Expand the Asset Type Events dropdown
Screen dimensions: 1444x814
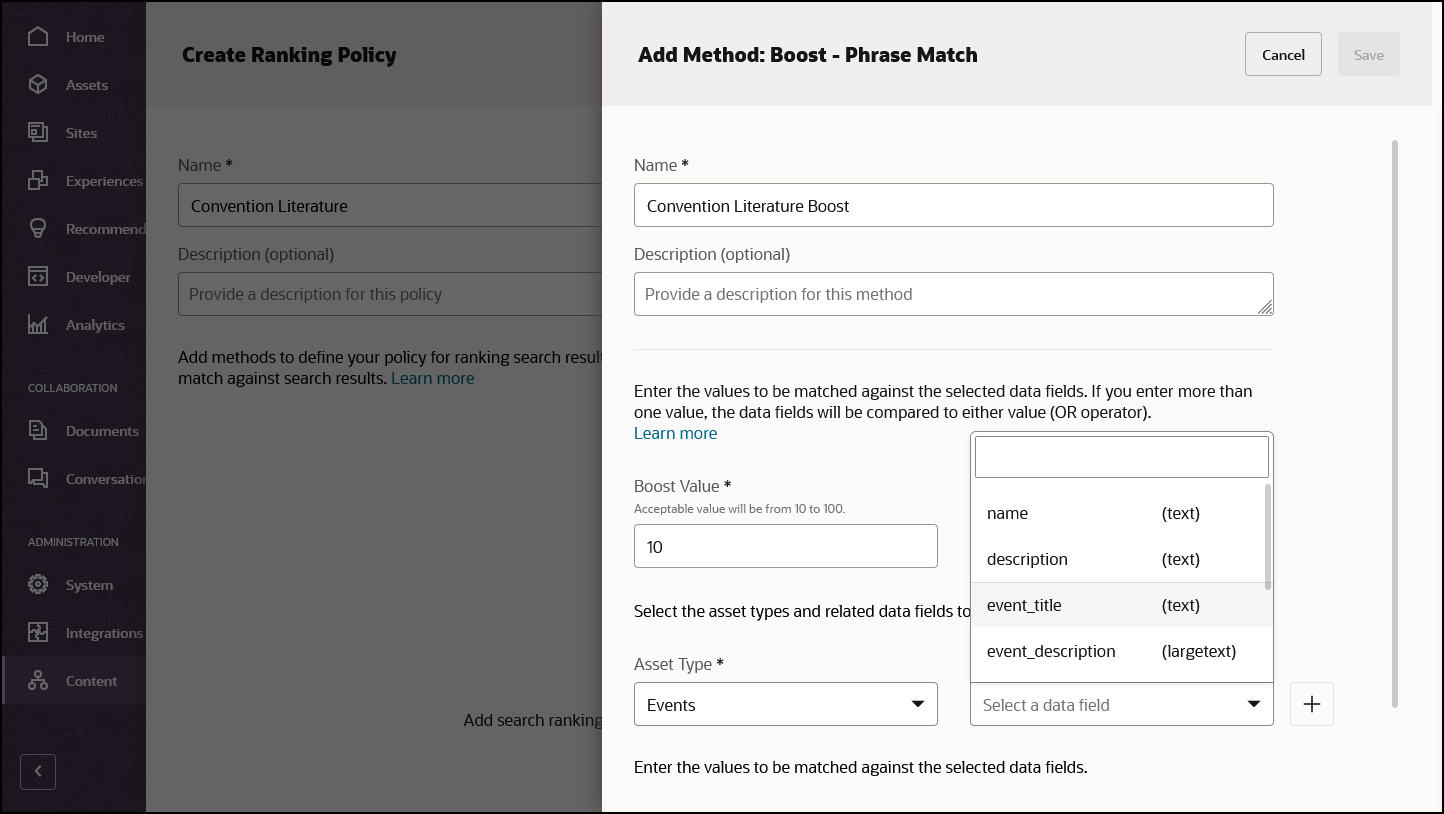[786, 705]
